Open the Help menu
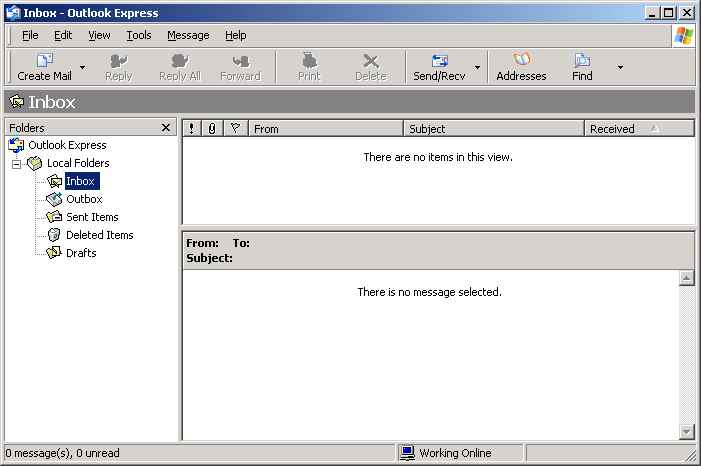Screen dimensions: 701x466 click(236, 35)
